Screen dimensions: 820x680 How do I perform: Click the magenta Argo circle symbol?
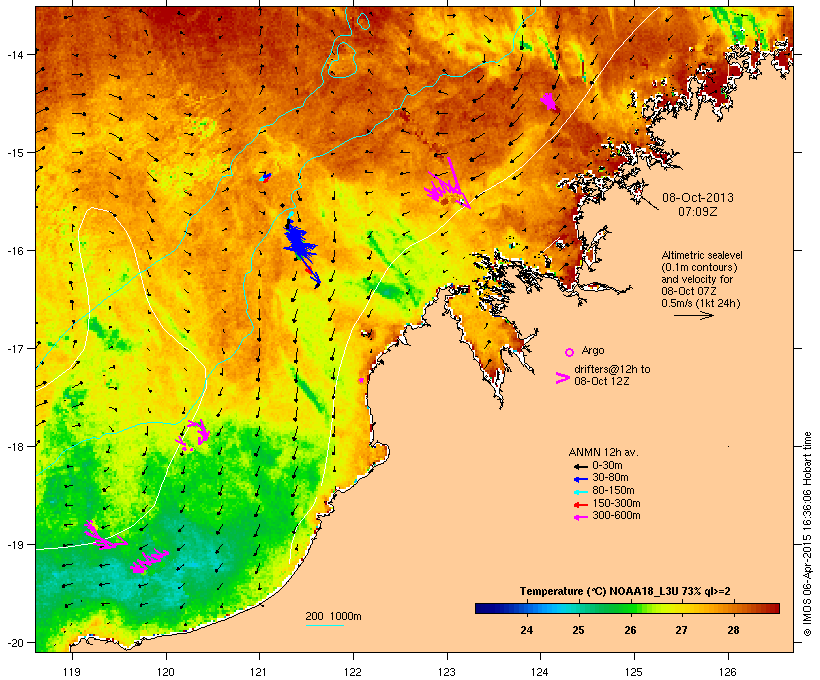[x=570, y=352]
